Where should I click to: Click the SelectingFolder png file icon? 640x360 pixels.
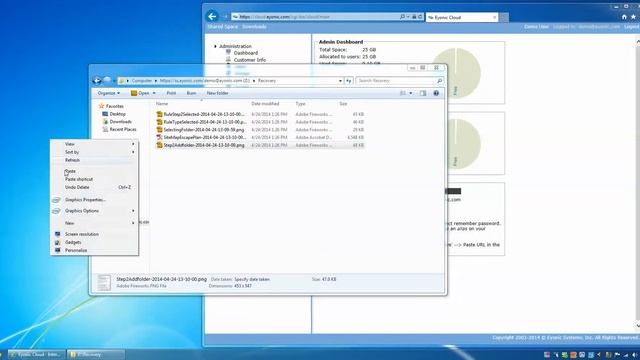pos(160,130)
